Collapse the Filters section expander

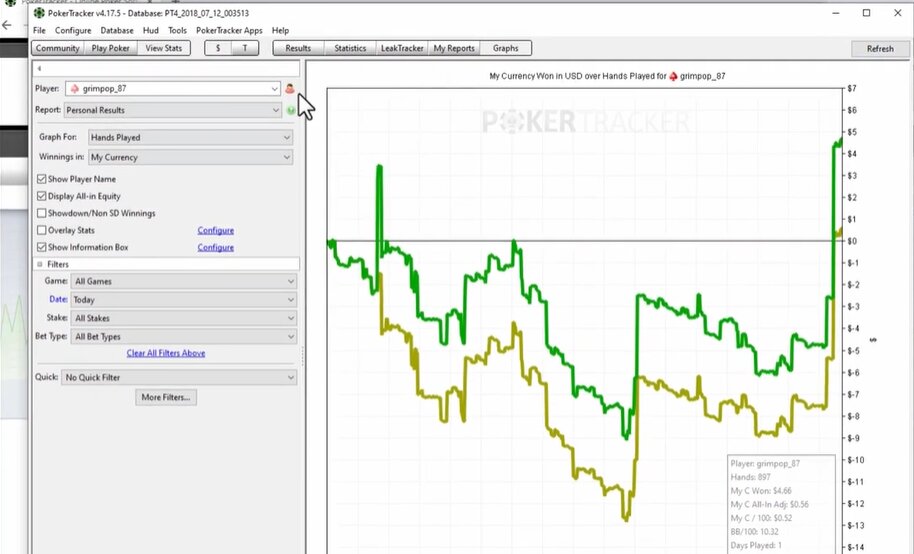point(40,264)
